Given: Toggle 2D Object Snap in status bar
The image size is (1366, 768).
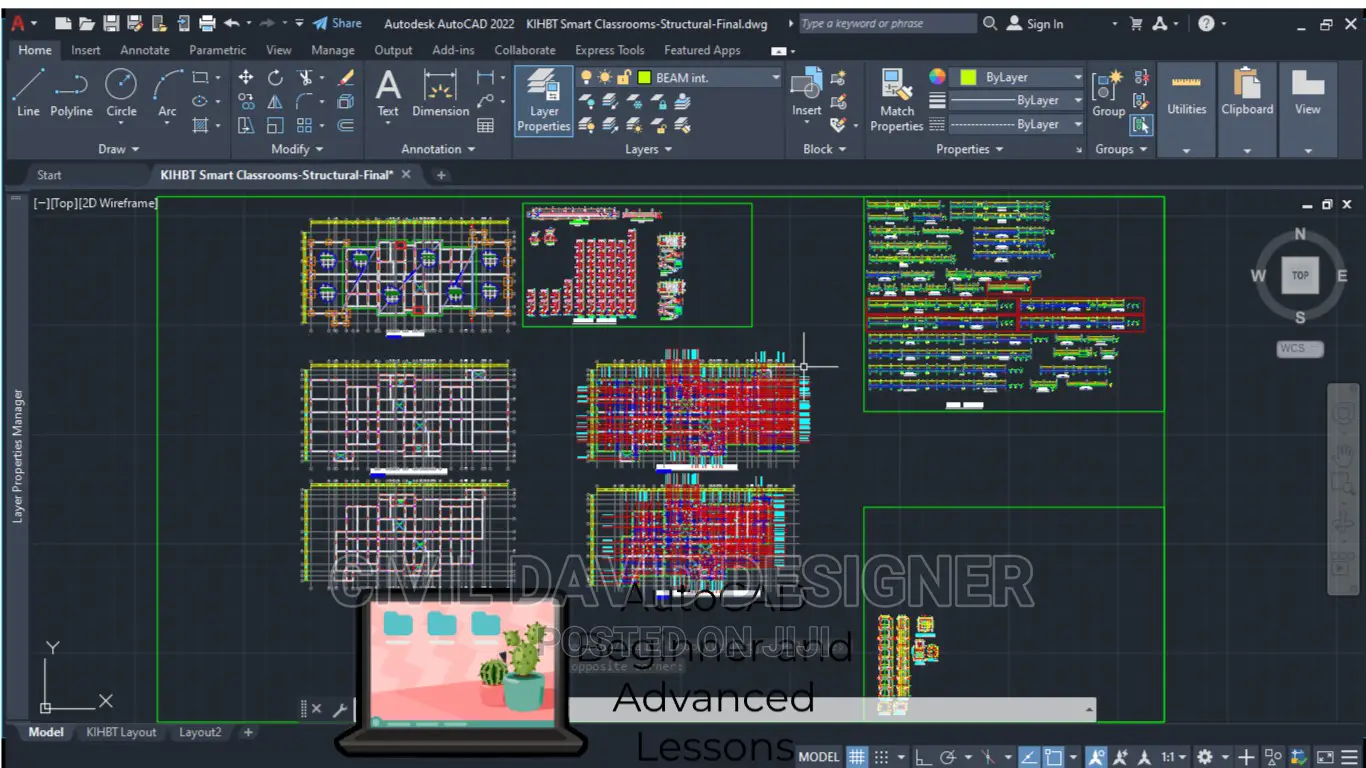Looking at the screenshot, I should click(x=1053, y=757).
